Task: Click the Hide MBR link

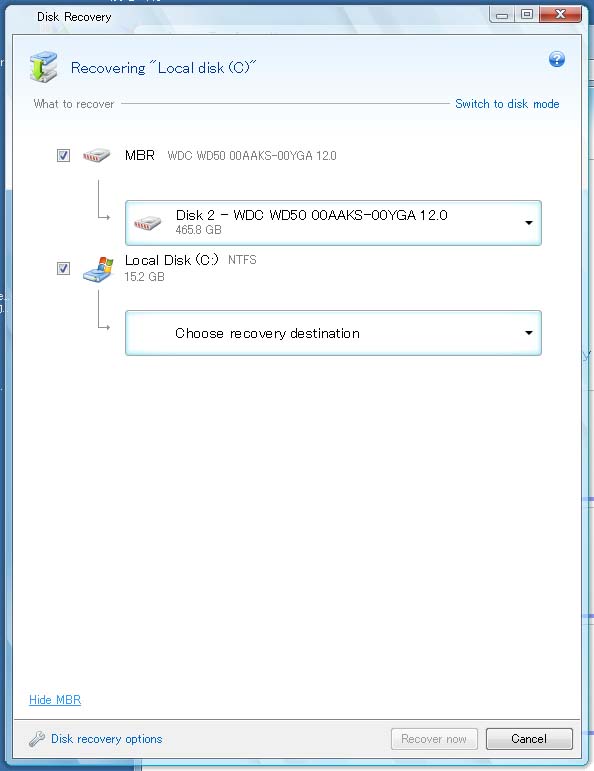Action: 55,700
